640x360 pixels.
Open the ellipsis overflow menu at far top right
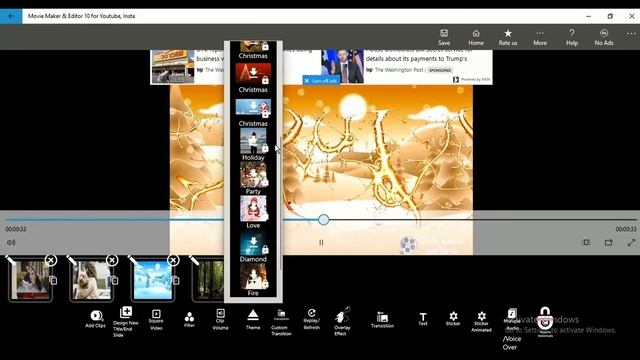(631, 34)
